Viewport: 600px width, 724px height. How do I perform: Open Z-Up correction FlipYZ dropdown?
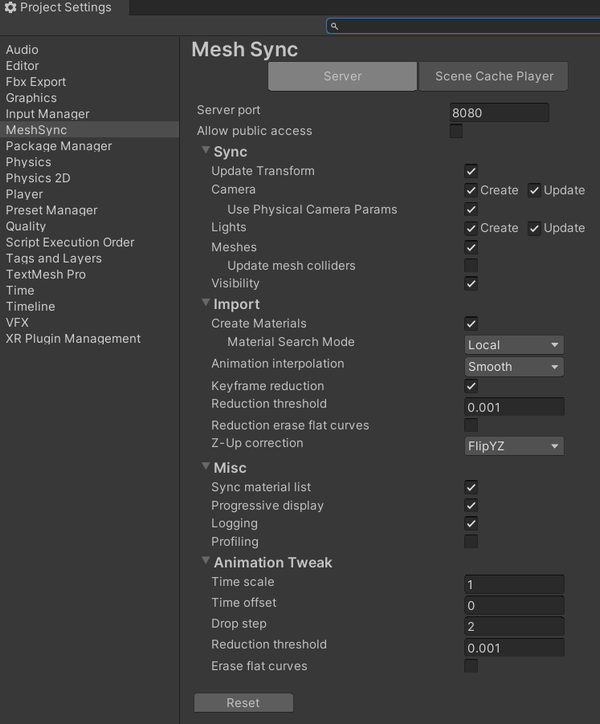[514, 446]
